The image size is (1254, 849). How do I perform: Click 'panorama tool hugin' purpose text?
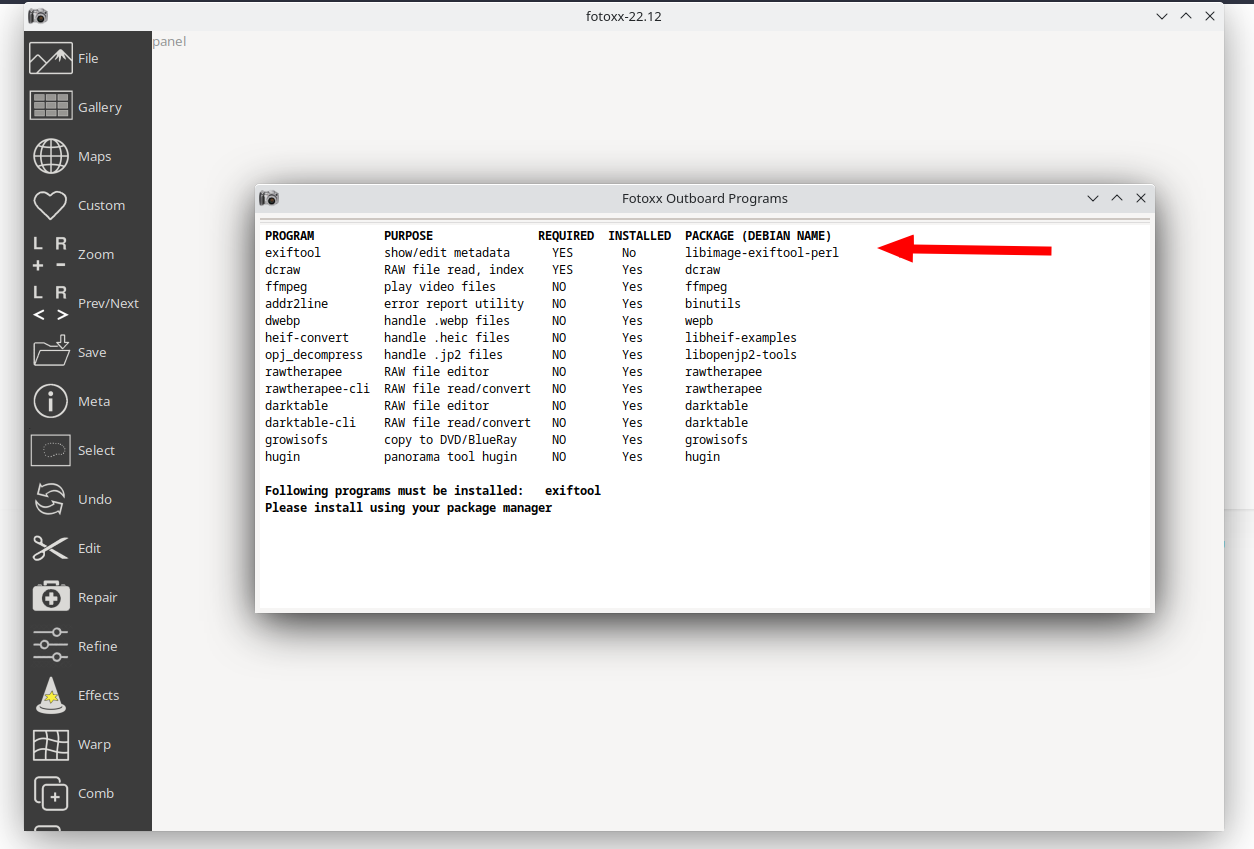(x=451, y=457)
